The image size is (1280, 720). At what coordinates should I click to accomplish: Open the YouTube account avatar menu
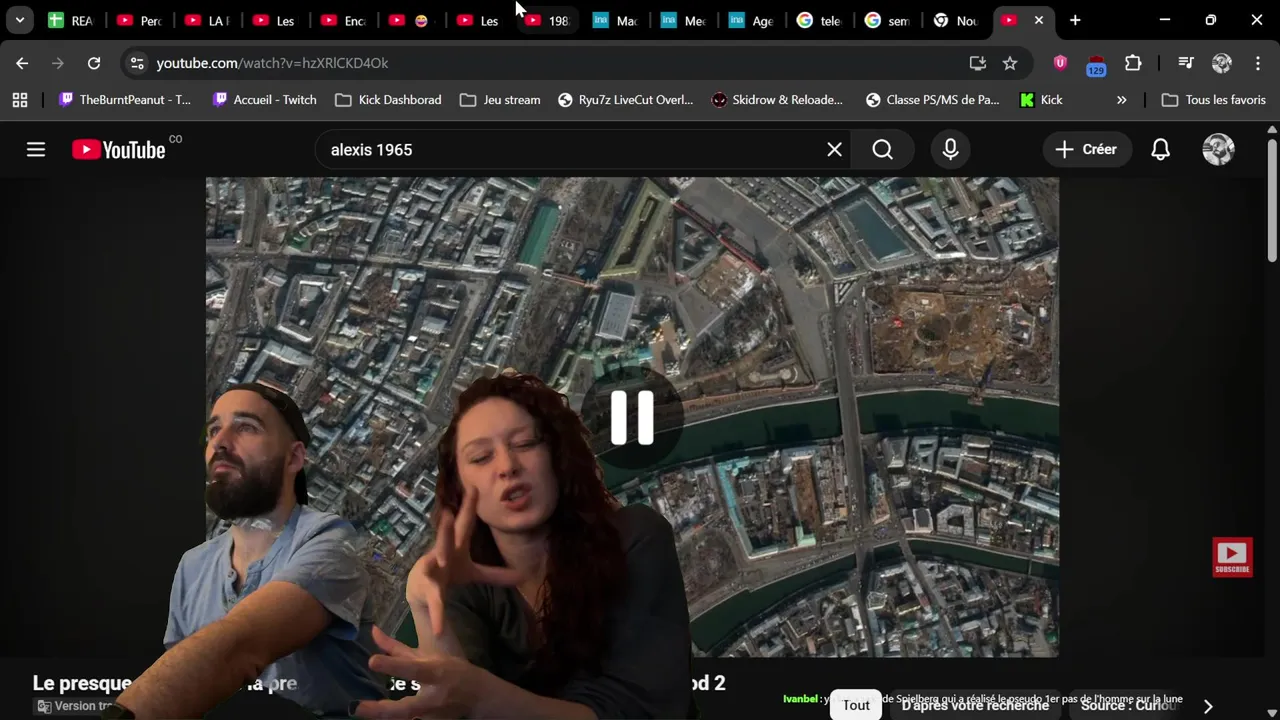pos(1218,150)
